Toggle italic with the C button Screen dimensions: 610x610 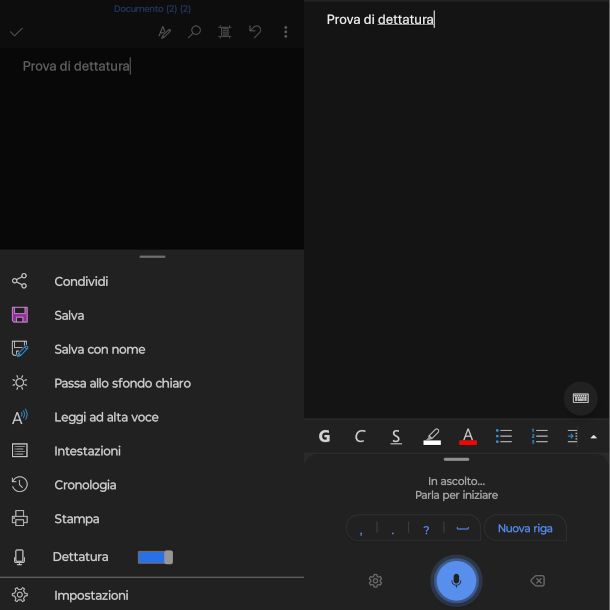(x=360, y=436)
